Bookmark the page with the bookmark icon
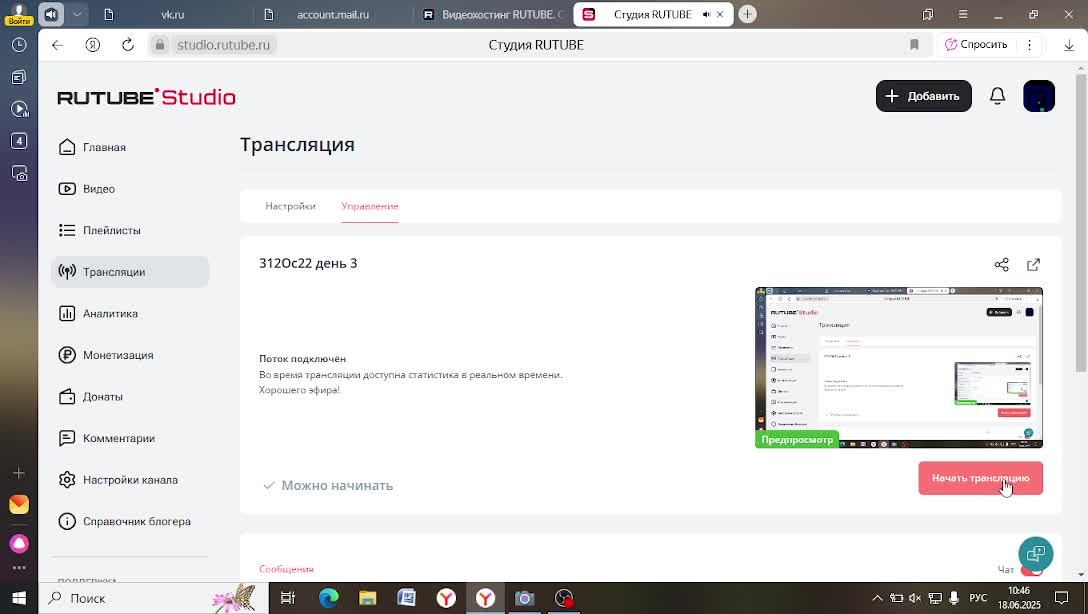The image size is (1088, 614). click(914, 45)
